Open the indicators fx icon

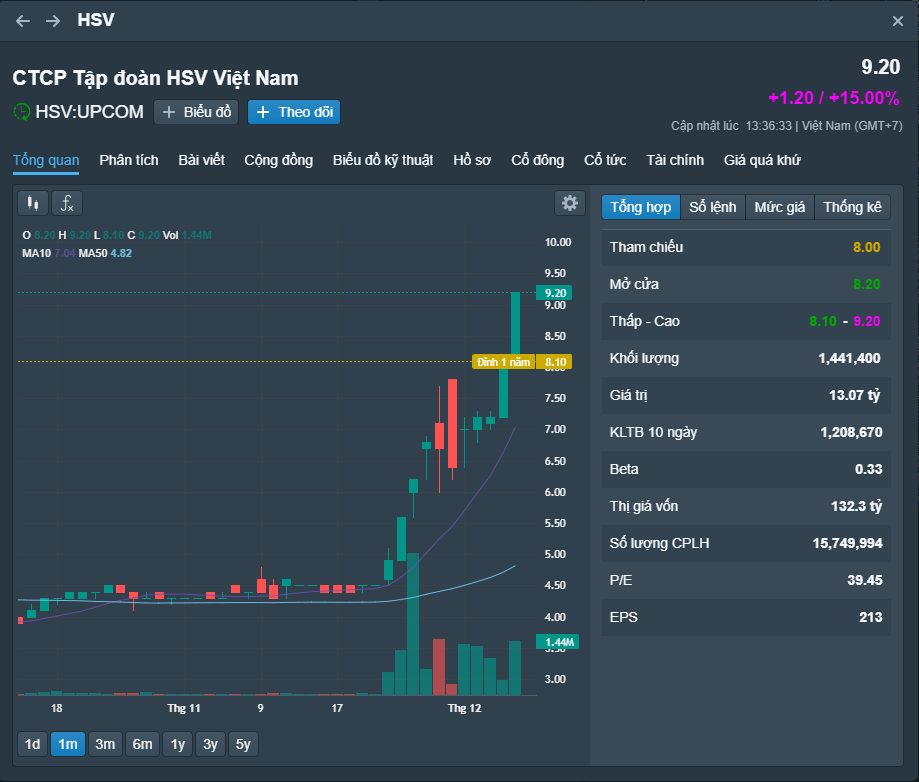[67, 203]
